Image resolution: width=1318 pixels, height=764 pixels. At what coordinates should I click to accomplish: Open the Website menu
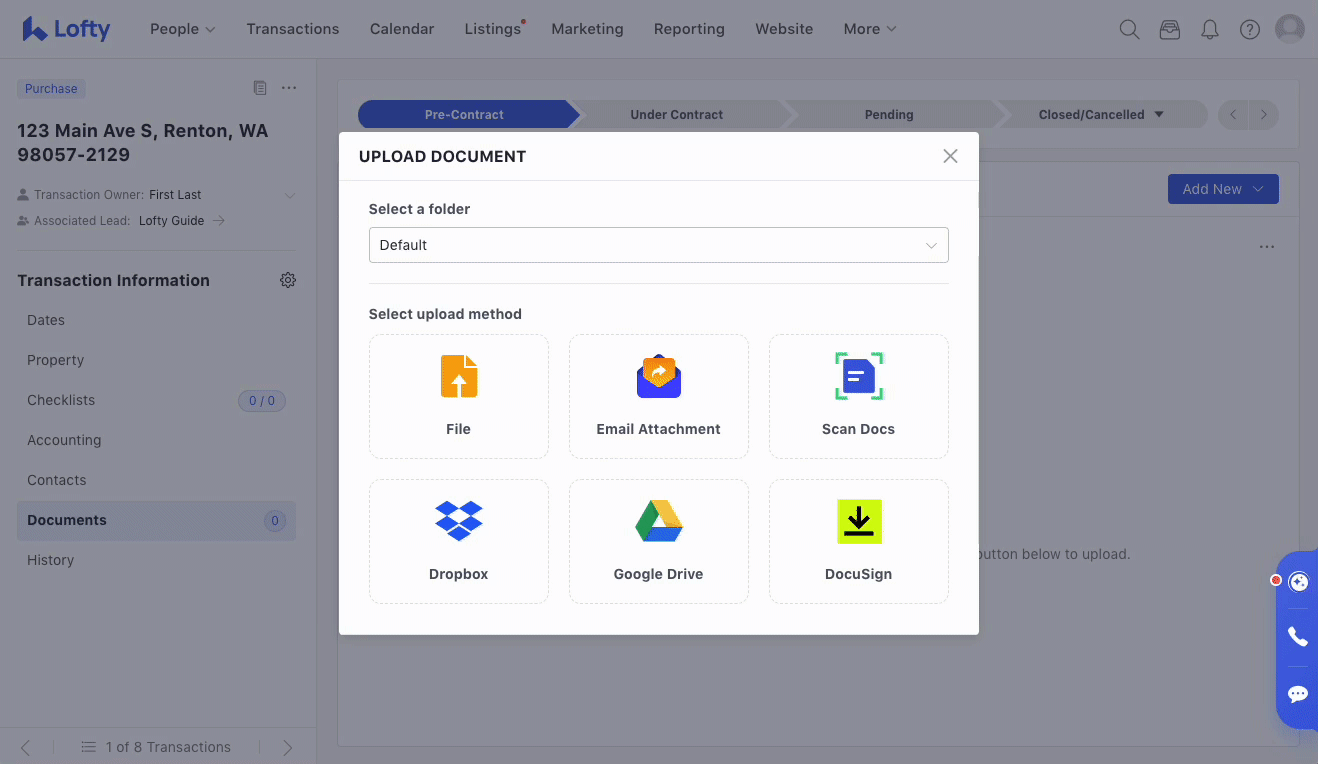[784, 29]
